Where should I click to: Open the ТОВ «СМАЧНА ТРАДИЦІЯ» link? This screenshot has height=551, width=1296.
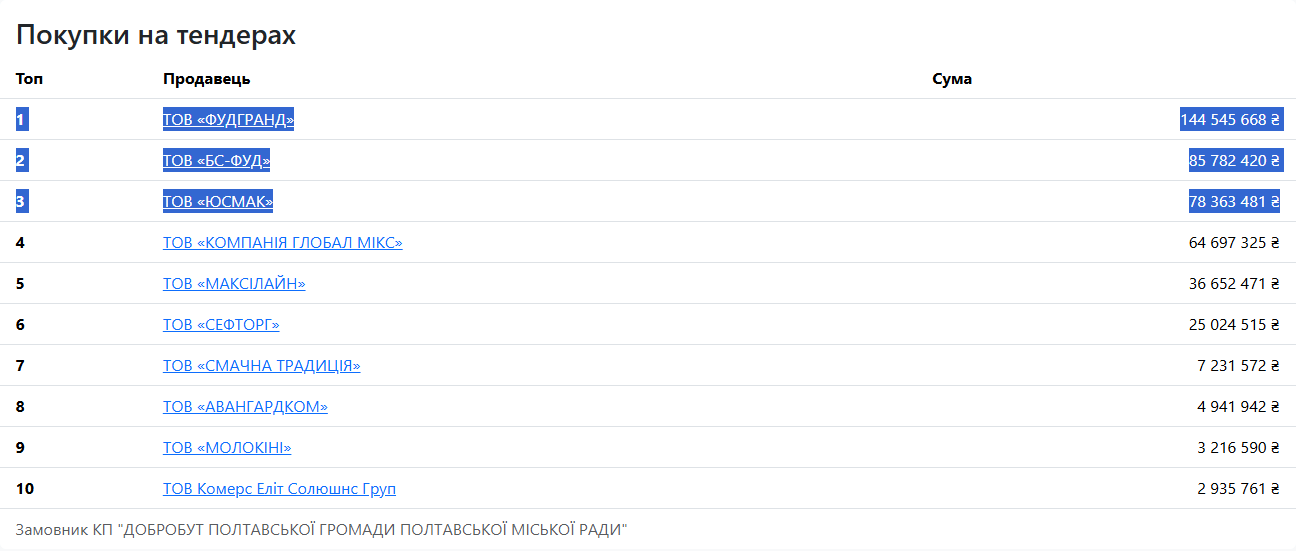(262, 366)
